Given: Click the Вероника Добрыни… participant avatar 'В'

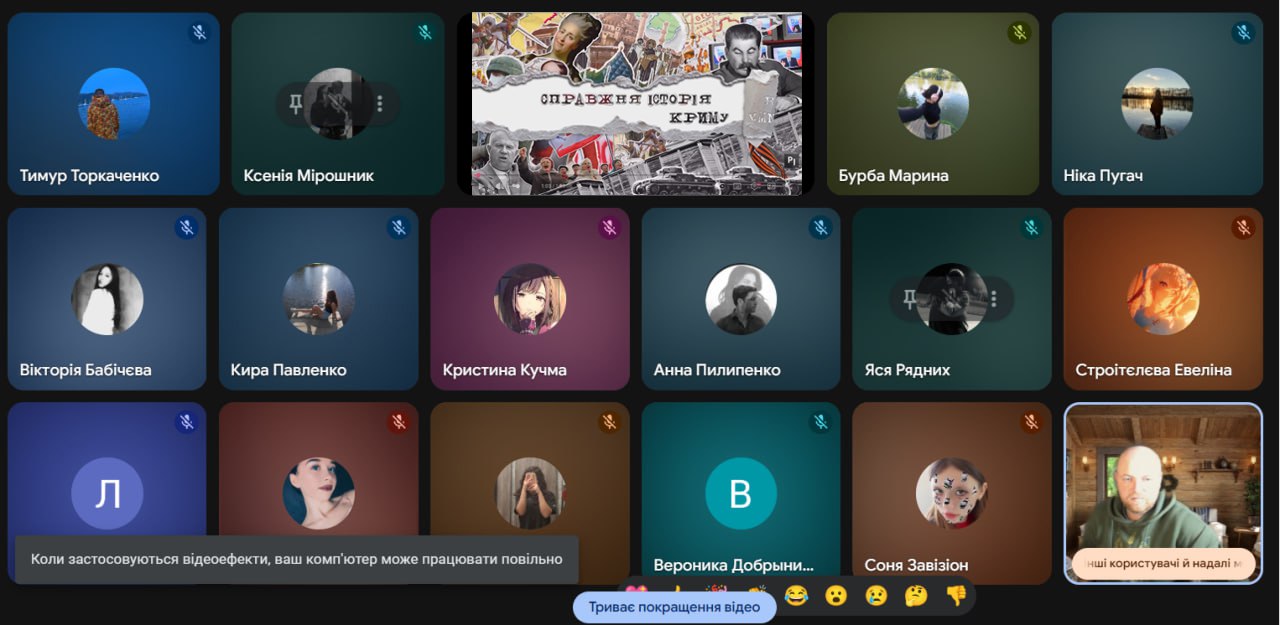Looking at the screenshot, I should click(741, 494).
